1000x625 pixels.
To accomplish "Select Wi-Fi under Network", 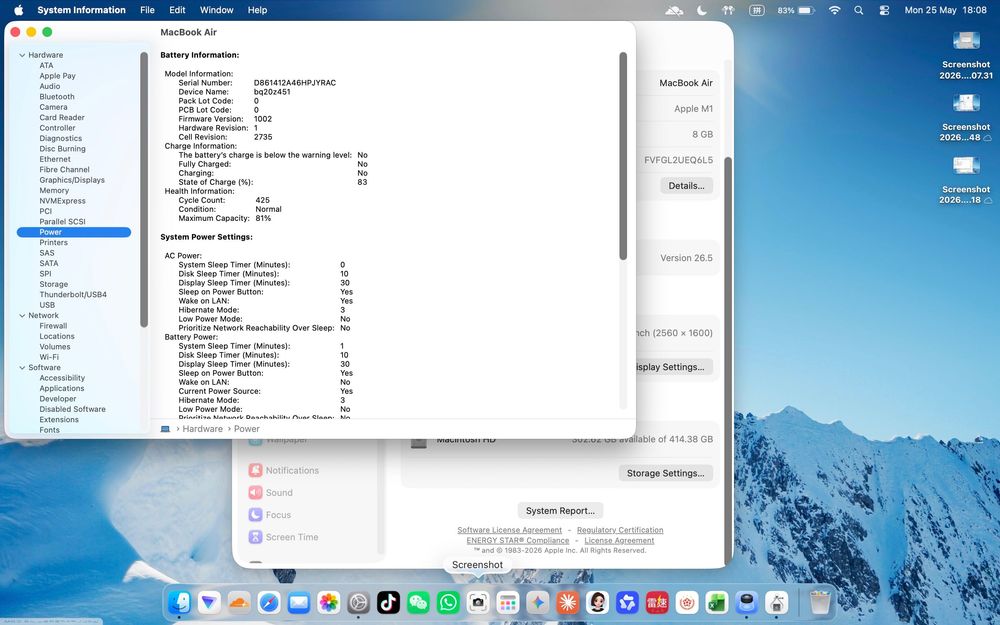I will tap(49, 357).
